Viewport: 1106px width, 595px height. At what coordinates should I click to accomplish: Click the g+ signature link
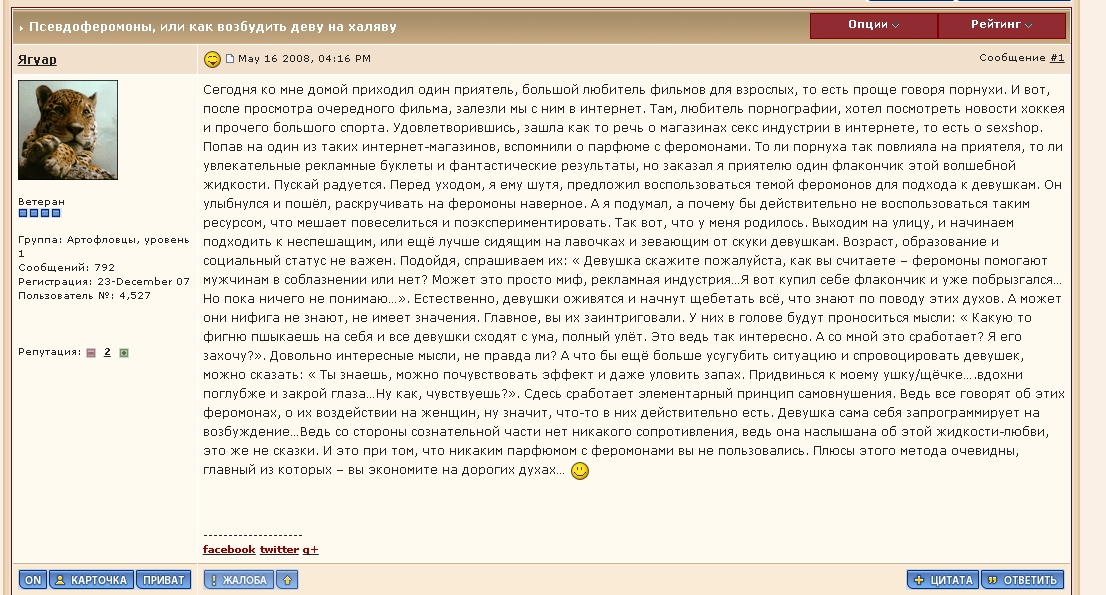pos(310,549)
